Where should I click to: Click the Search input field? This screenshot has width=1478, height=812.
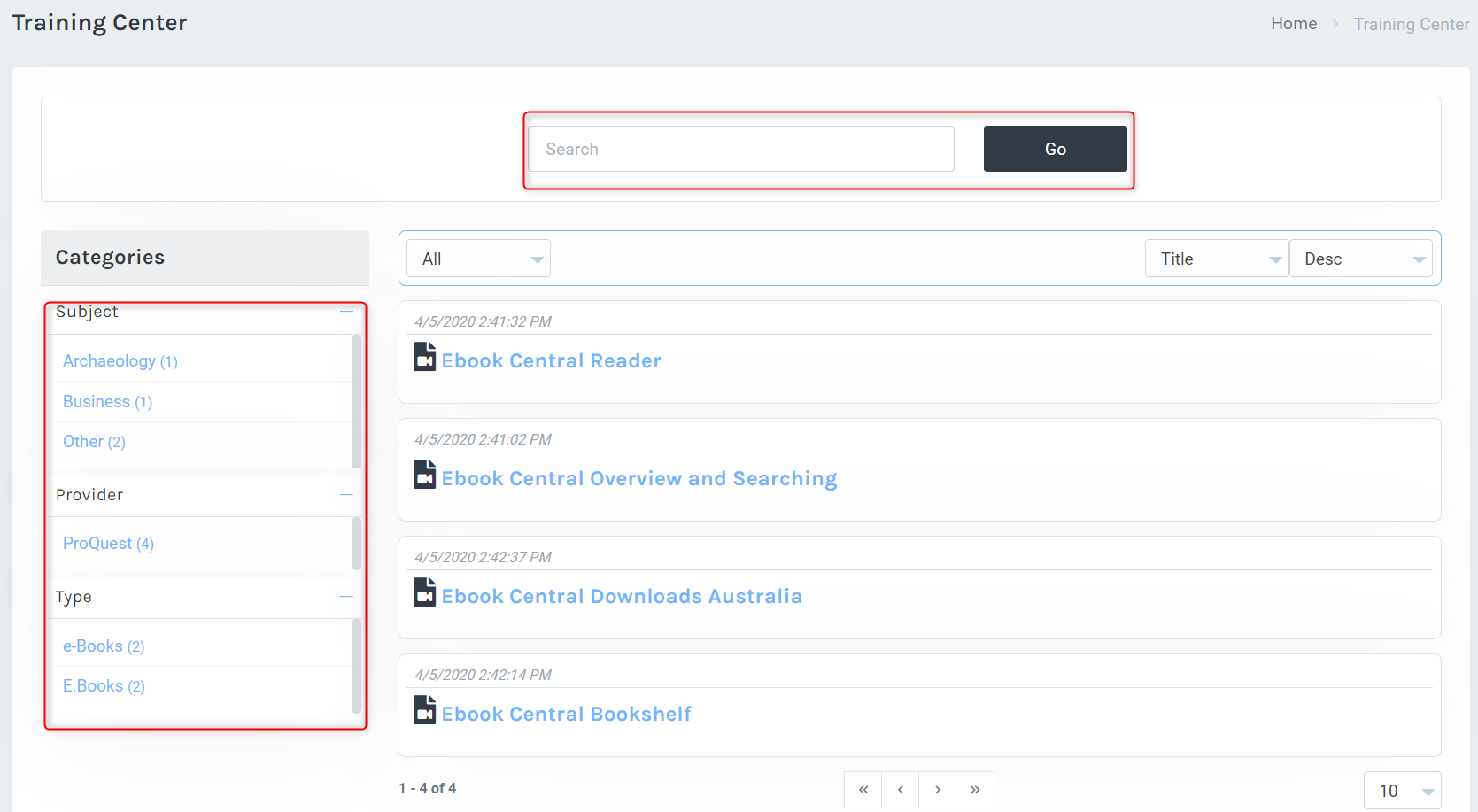[x=741, y=149]
